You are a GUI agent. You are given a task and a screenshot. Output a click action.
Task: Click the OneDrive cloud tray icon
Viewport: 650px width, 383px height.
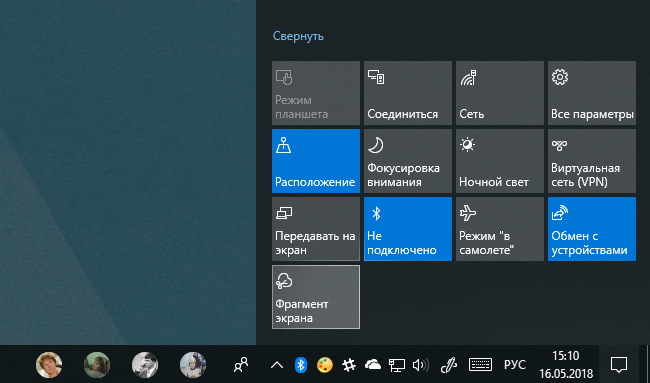[x=373, y=365]
